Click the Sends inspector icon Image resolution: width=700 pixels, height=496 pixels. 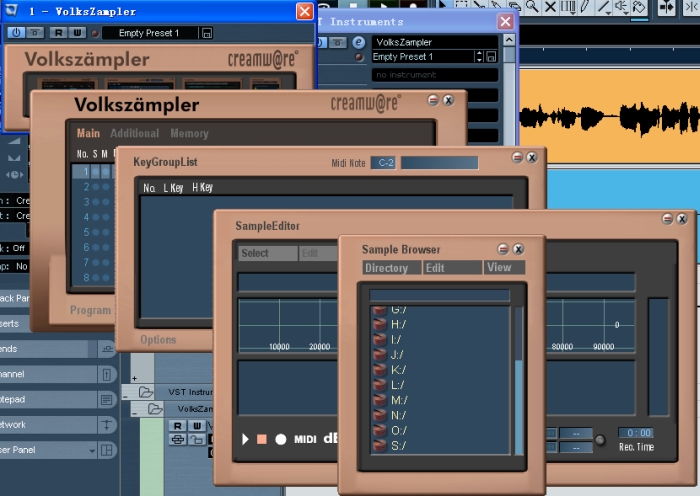click(107, 349)
